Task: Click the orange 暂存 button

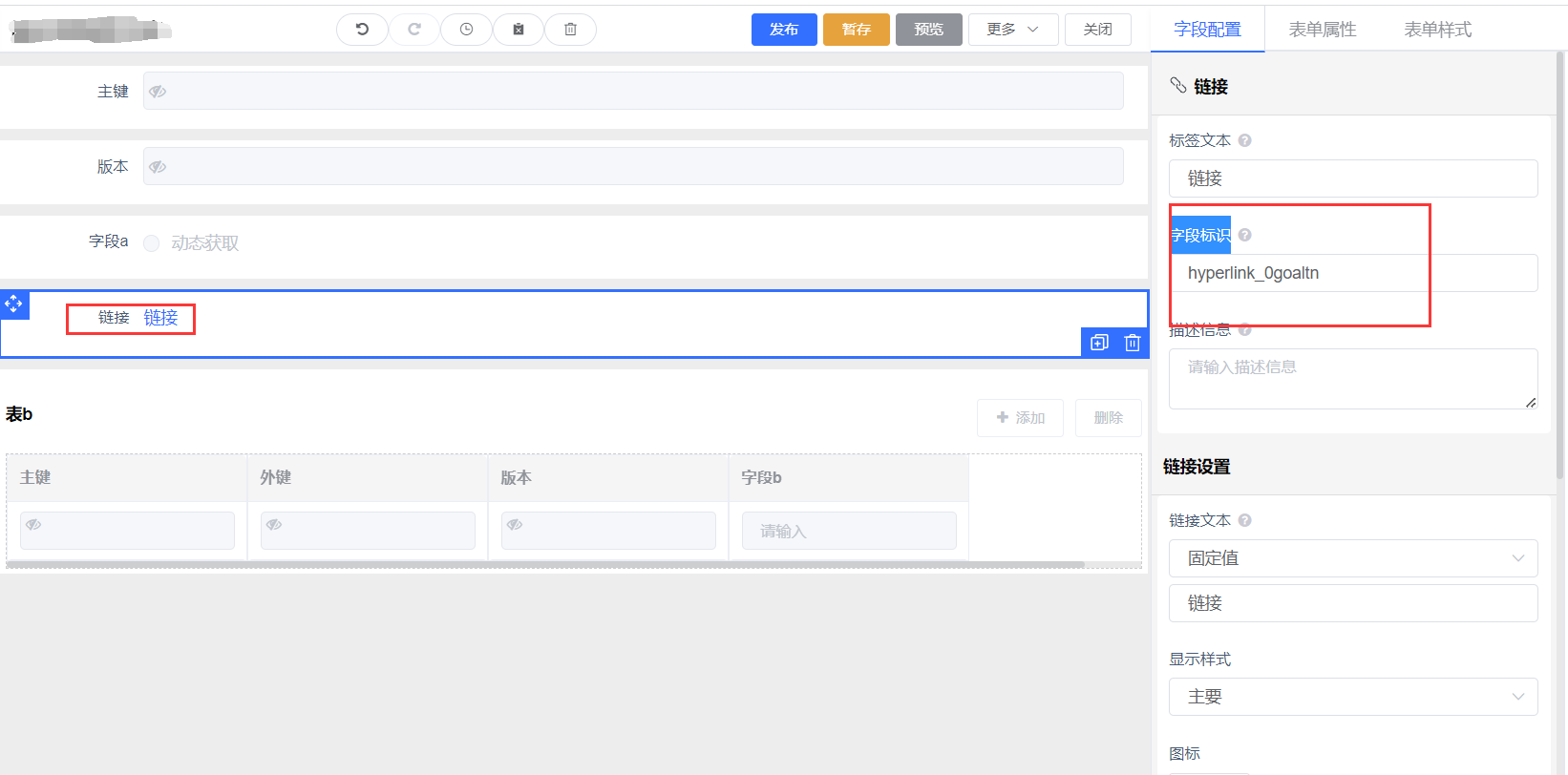Action: pos(856,30)
